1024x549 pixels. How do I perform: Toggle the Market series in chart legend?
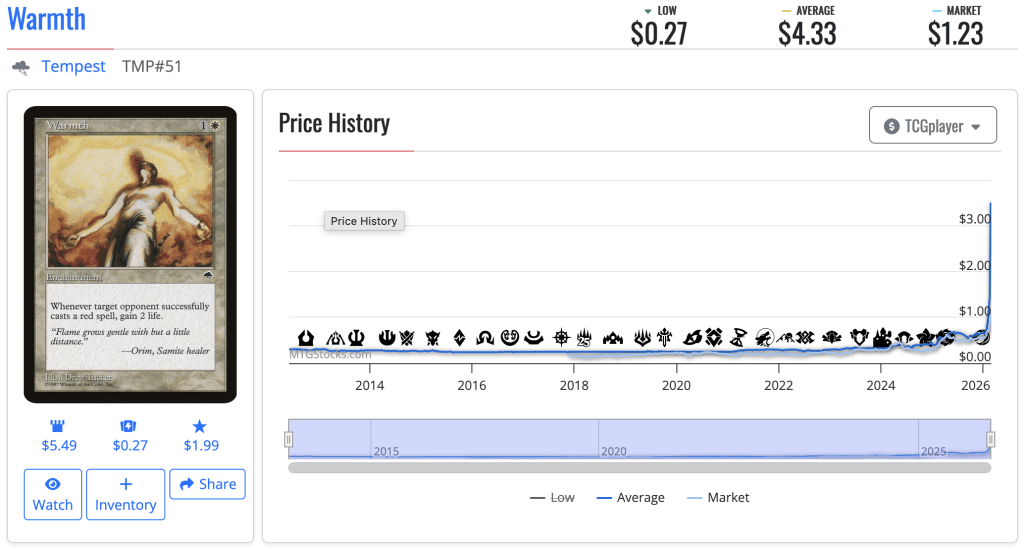(x=718, y=497)
